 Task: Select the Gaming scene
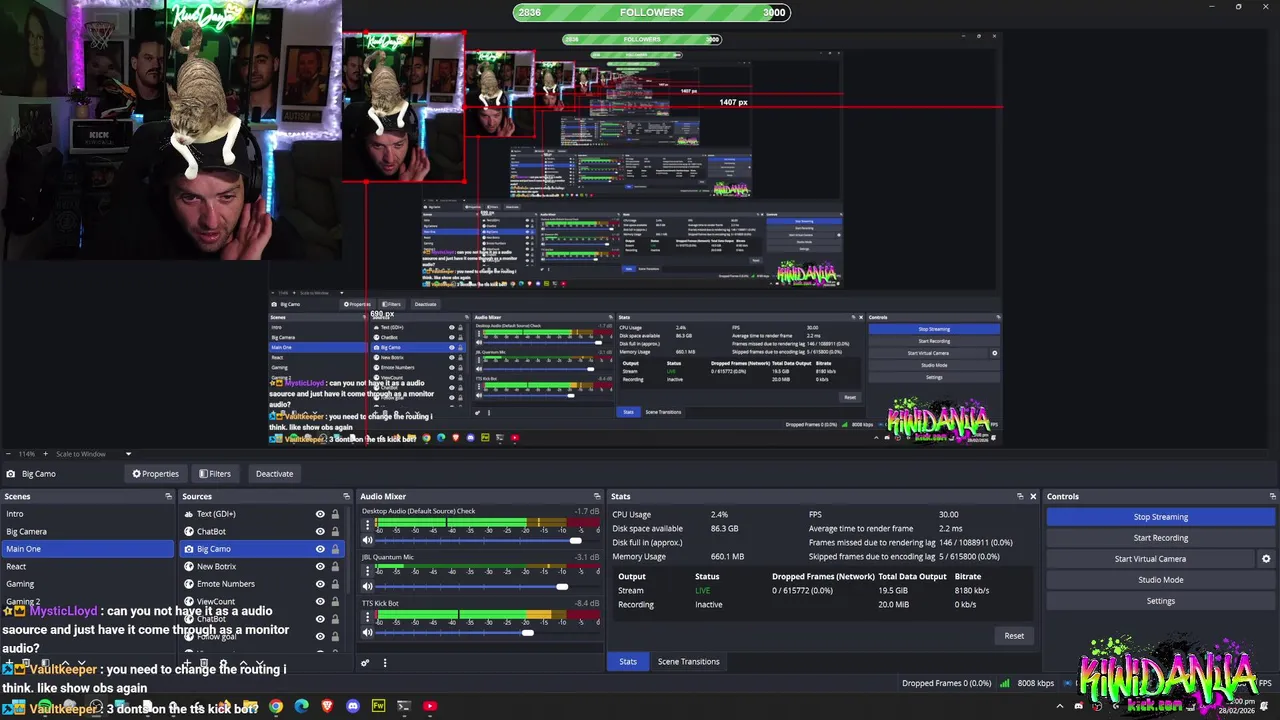click(x=87, y=584)
